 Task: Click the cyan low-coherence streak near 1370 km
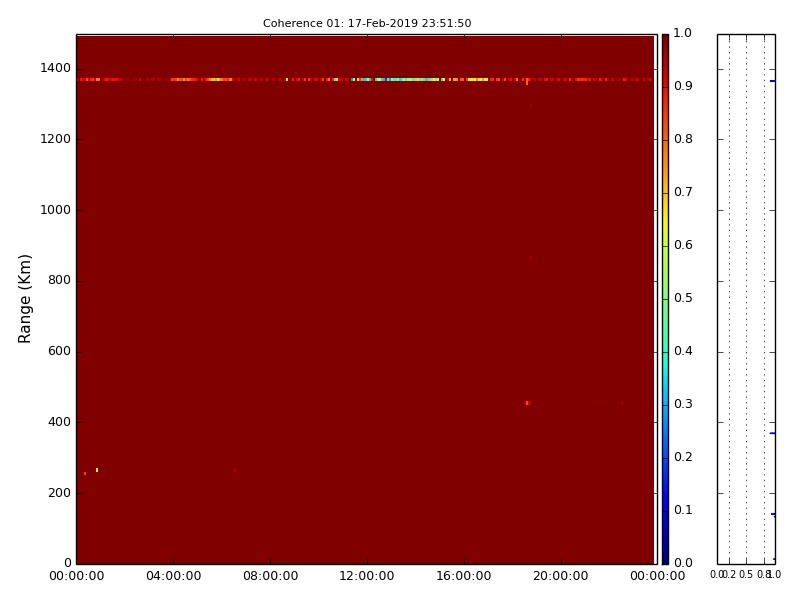click(x=413, y=80)
